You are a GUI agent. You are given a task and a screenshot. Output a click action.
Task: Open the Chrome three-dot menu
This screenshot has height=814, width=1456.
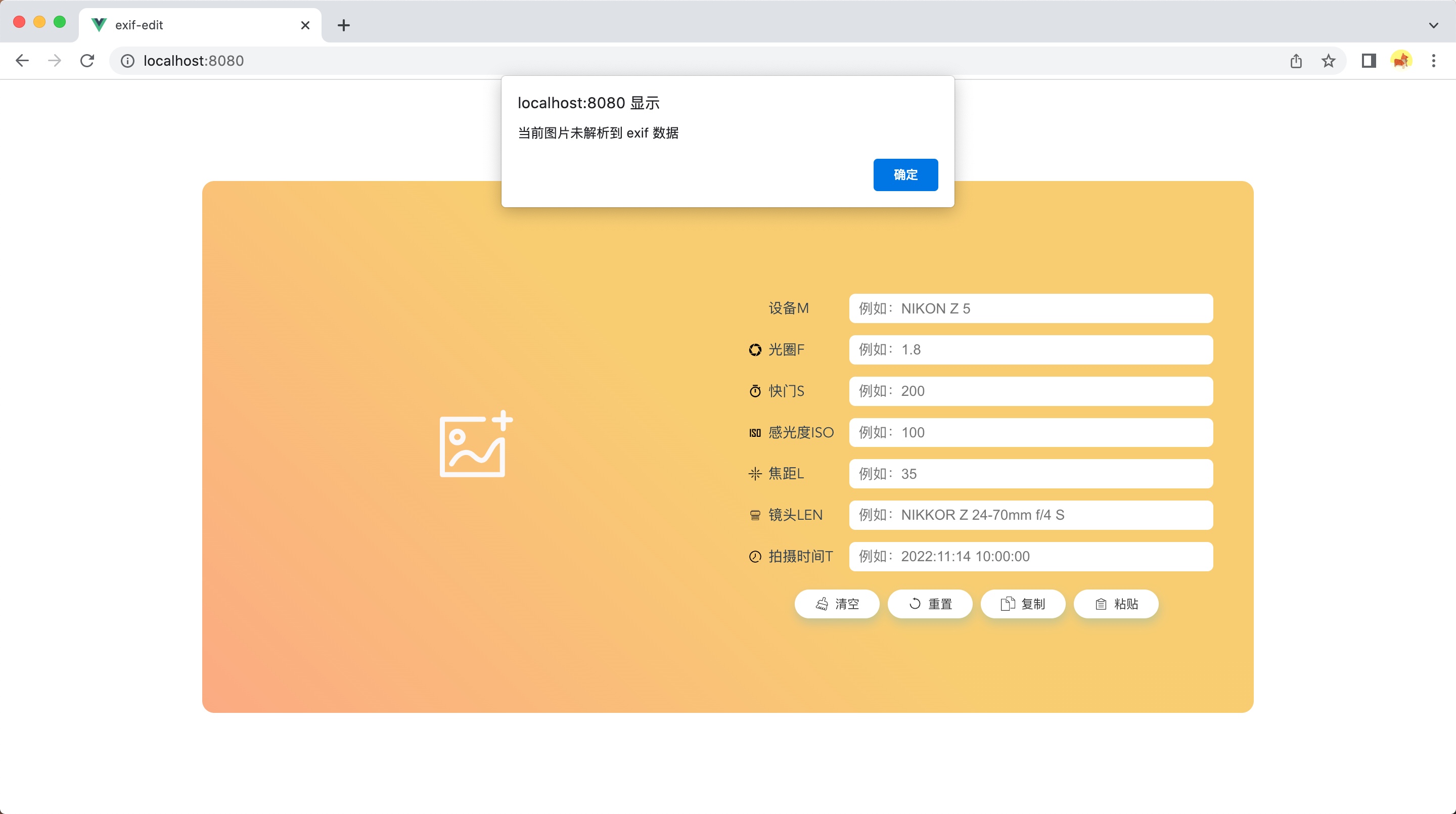click(x=1433, y=61)
